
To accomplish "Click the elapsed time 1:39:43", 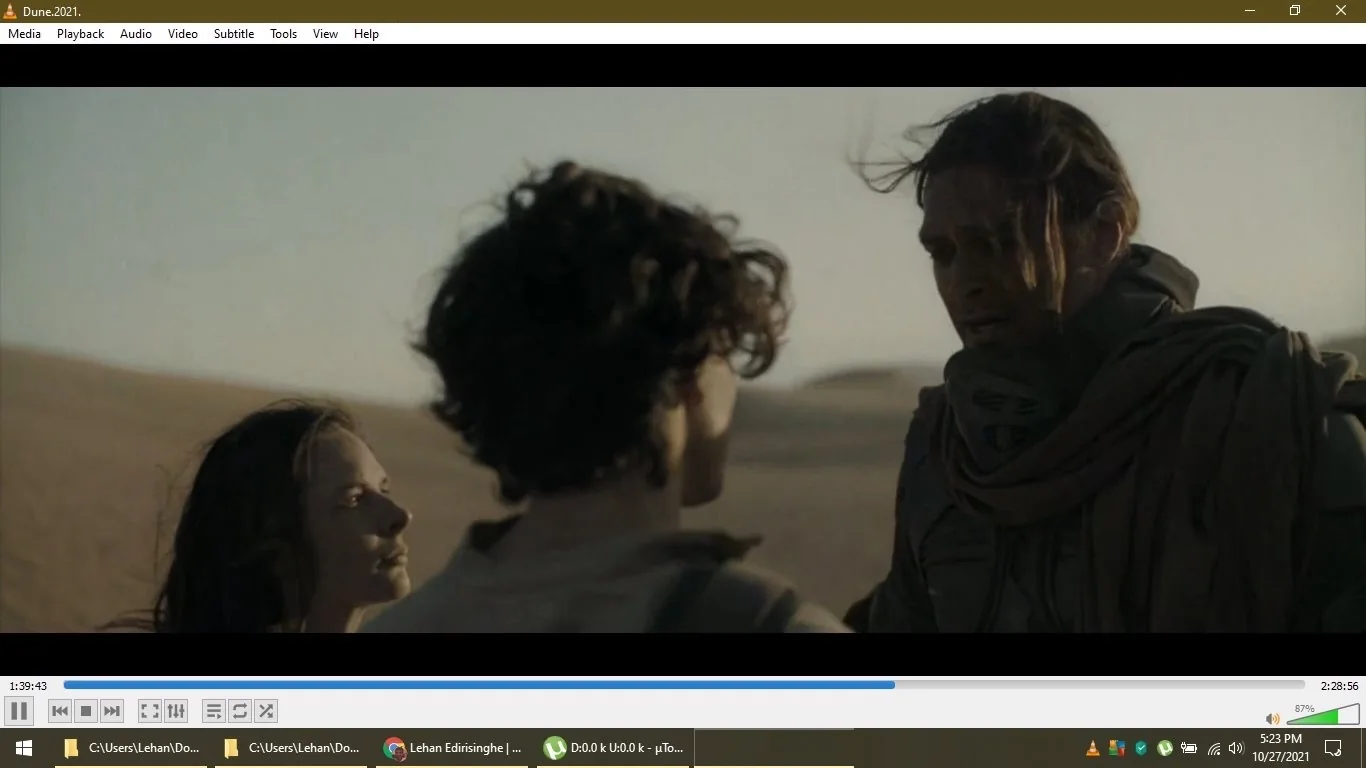I will [28, 686].
